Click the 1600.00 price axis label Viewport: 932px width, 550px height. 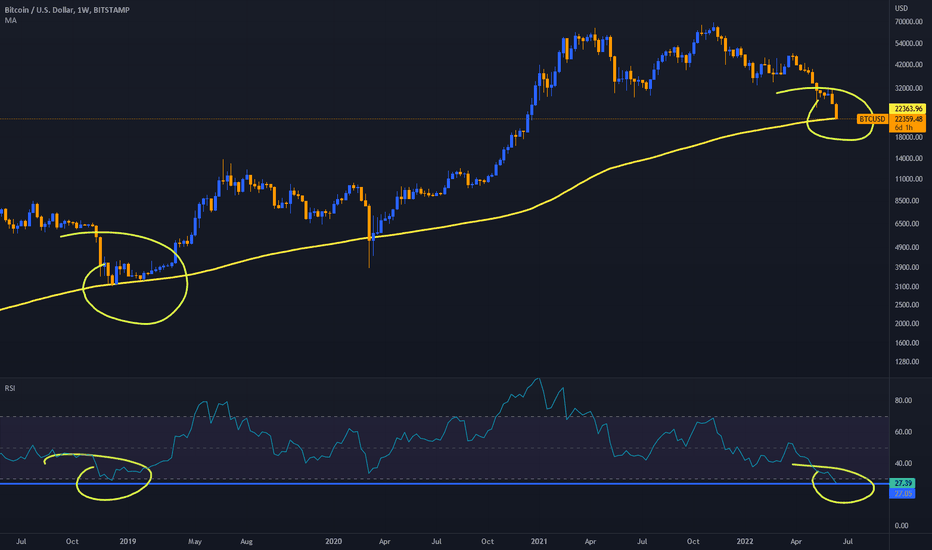(x=907, y=343)
